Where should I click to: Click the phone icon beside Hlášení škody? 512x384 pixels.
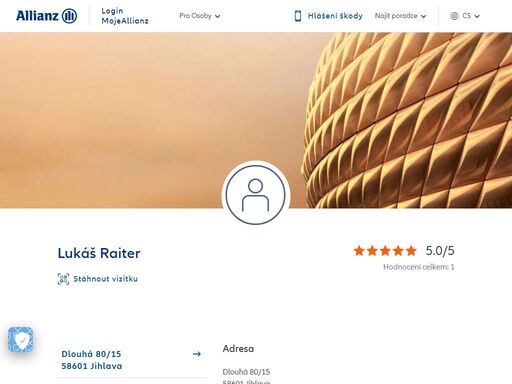(x=298, y=16)
